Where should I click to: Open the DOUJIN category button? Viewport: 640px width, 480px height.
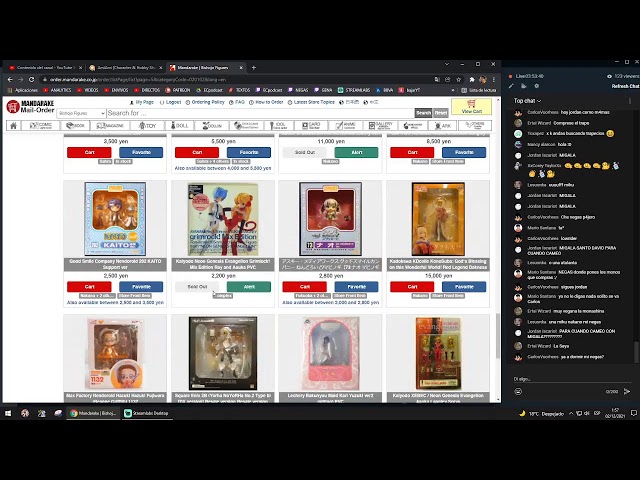click(212, 126)
